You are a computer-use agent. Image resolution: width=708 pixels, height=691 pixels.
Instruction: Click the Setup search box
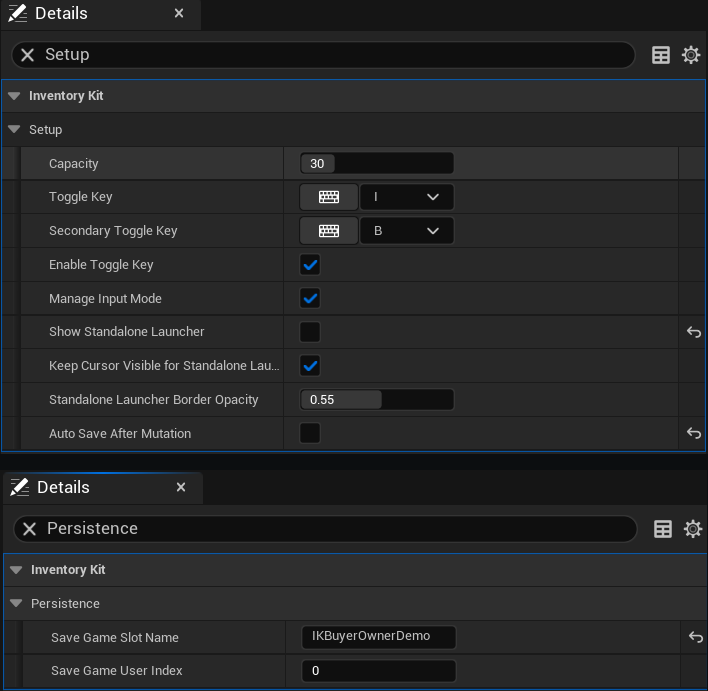[323, 55]
